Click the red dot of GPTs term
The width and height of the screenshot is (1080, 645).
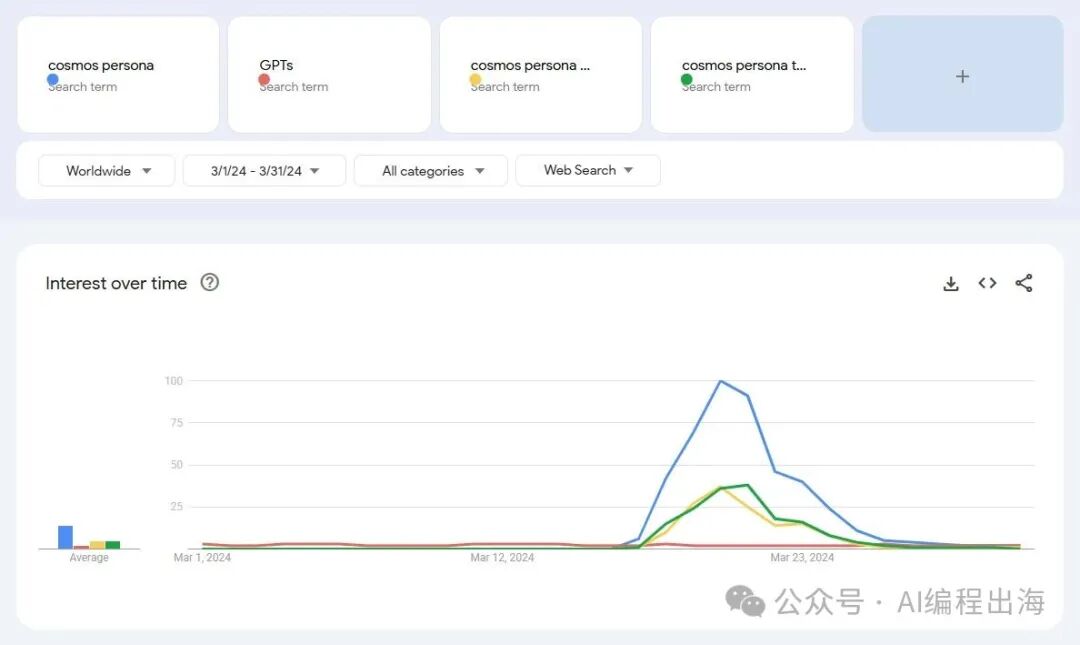pyautogui.click(x=264, y=80)
